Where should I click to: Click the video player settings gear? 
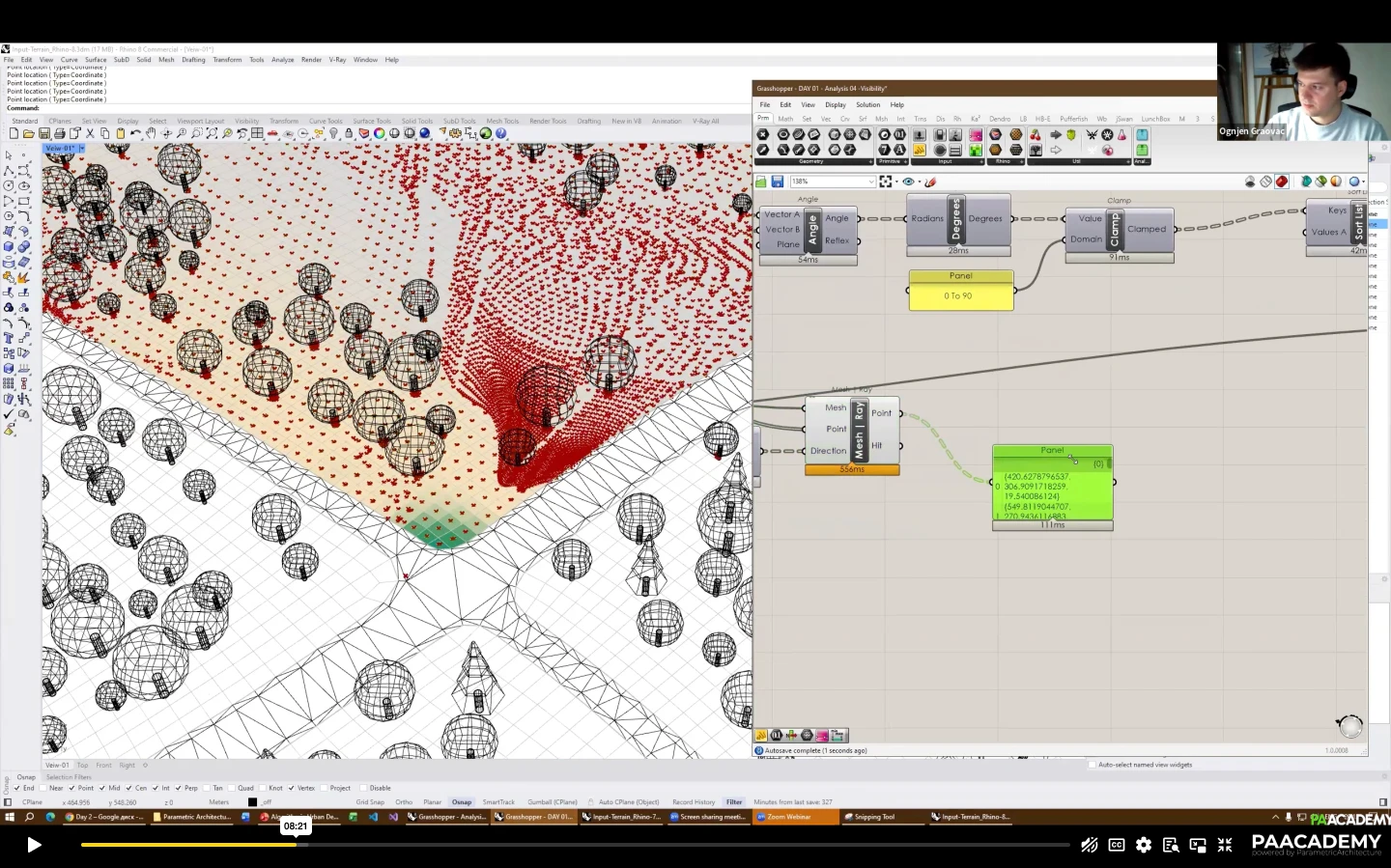pos(1144,845)
